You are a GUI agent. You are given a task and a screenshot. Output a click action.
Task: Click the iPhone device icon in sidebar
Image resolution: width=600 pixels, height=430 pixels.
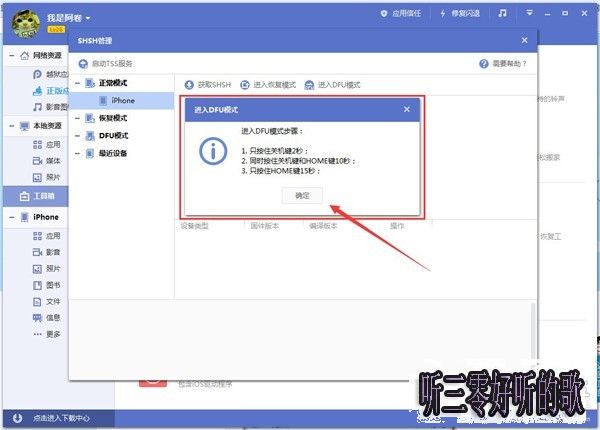pos(24,217)
